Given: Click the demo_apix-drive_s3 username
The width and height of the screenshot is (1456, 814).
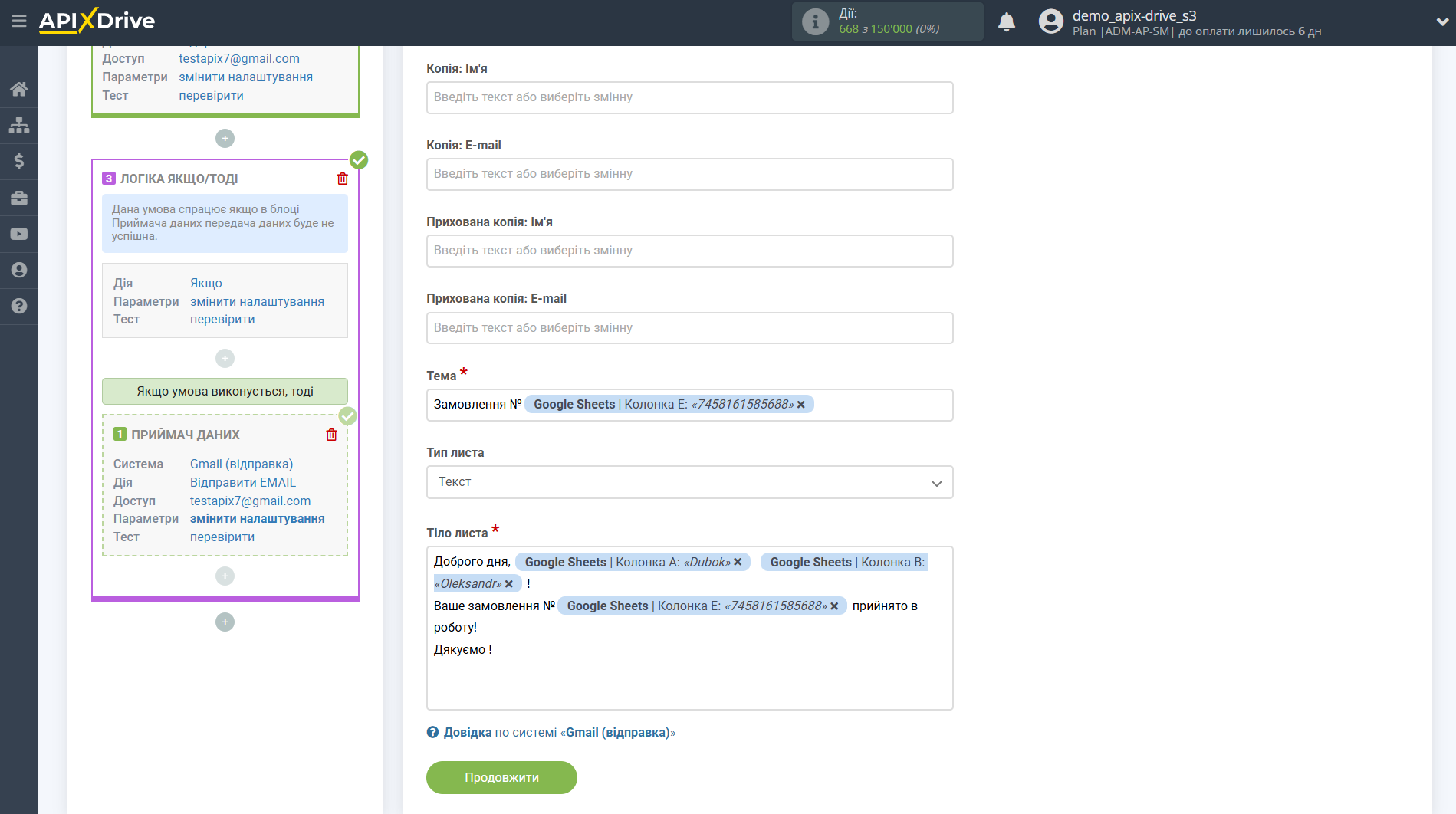Looking at the screenshot, I should [x=1134, y=15].
